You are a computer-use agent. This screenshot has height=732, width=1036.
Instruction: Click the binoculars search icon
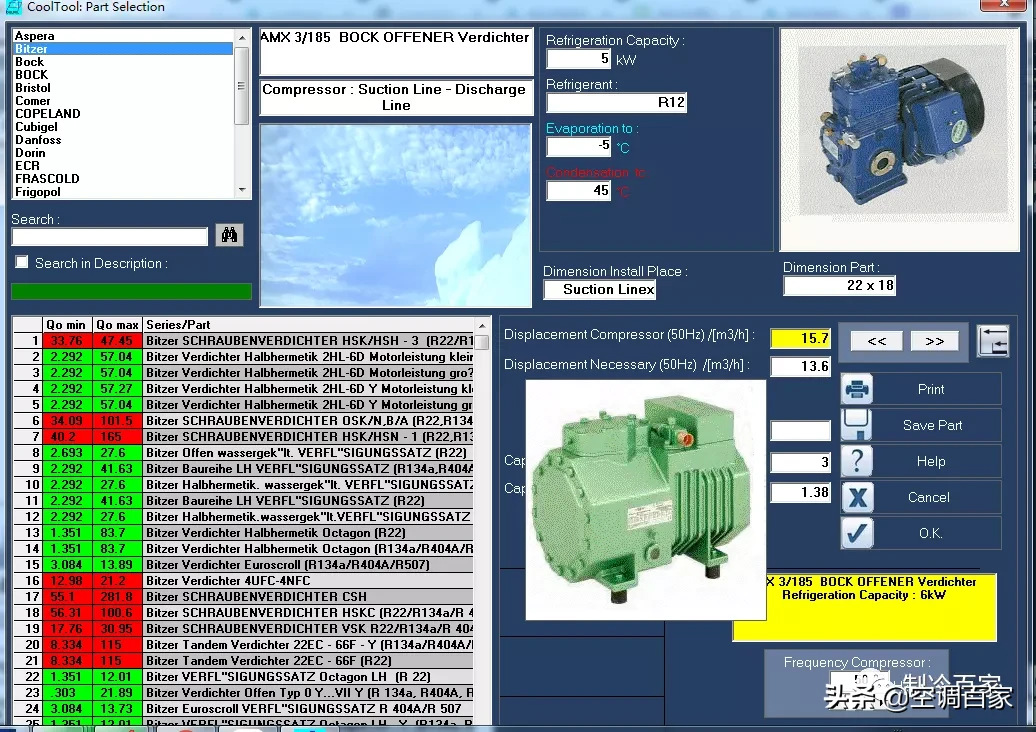click(x=229, y=235)
